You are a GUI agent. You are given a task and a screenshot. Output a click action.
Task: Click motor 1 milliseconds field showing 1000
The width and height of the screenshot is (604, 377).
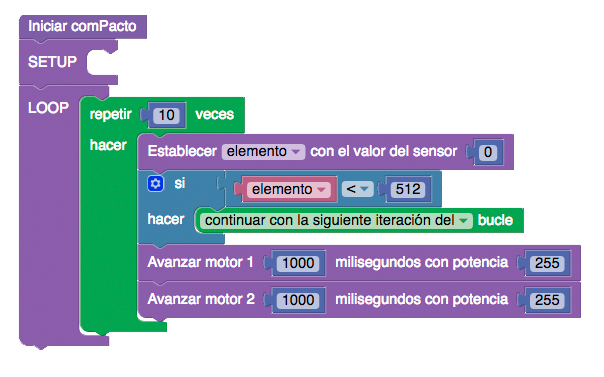(298, 263)
